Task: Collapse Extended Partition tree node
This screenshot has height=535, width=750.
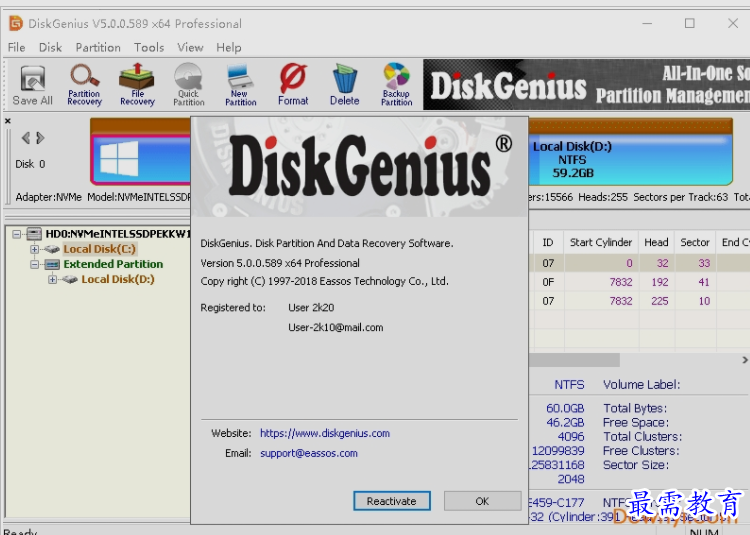Action: pyautogui.click(x=34, y=264)
